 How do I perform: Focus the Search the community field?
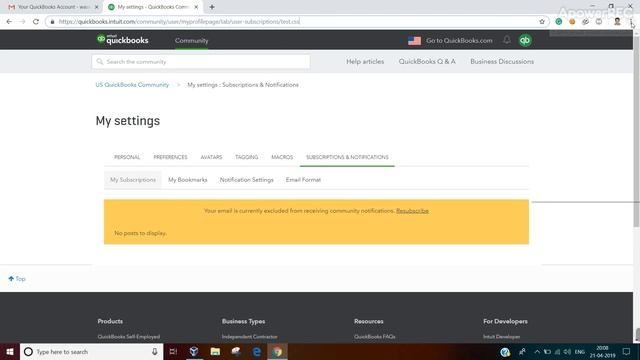(x=201, y=62)
